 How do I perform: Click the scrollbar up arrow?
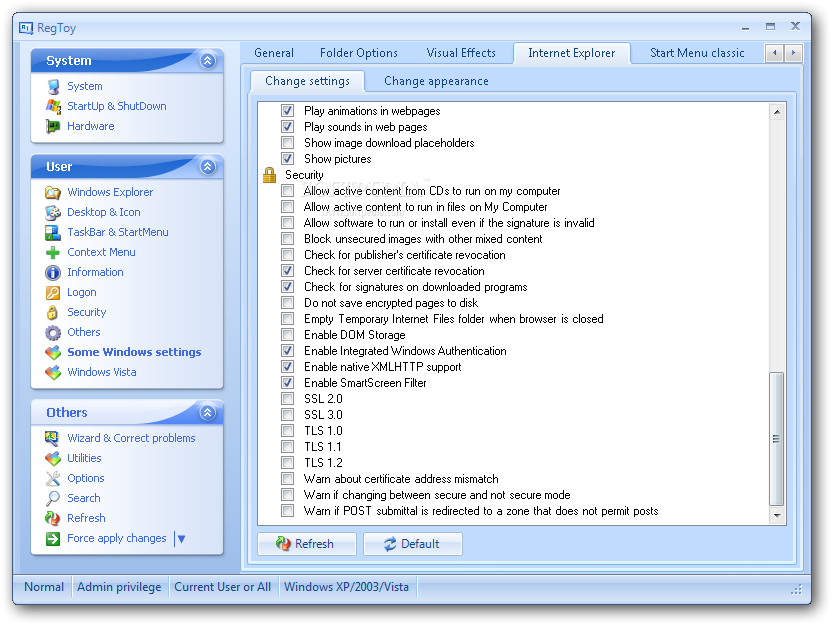(777, 111)
